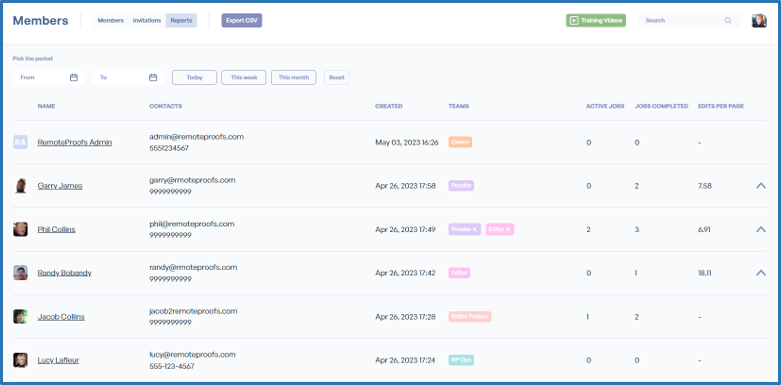The width and height of the screenshot is (781, 385).
Task: Switch to the Invitations tab
Action: 147,20
